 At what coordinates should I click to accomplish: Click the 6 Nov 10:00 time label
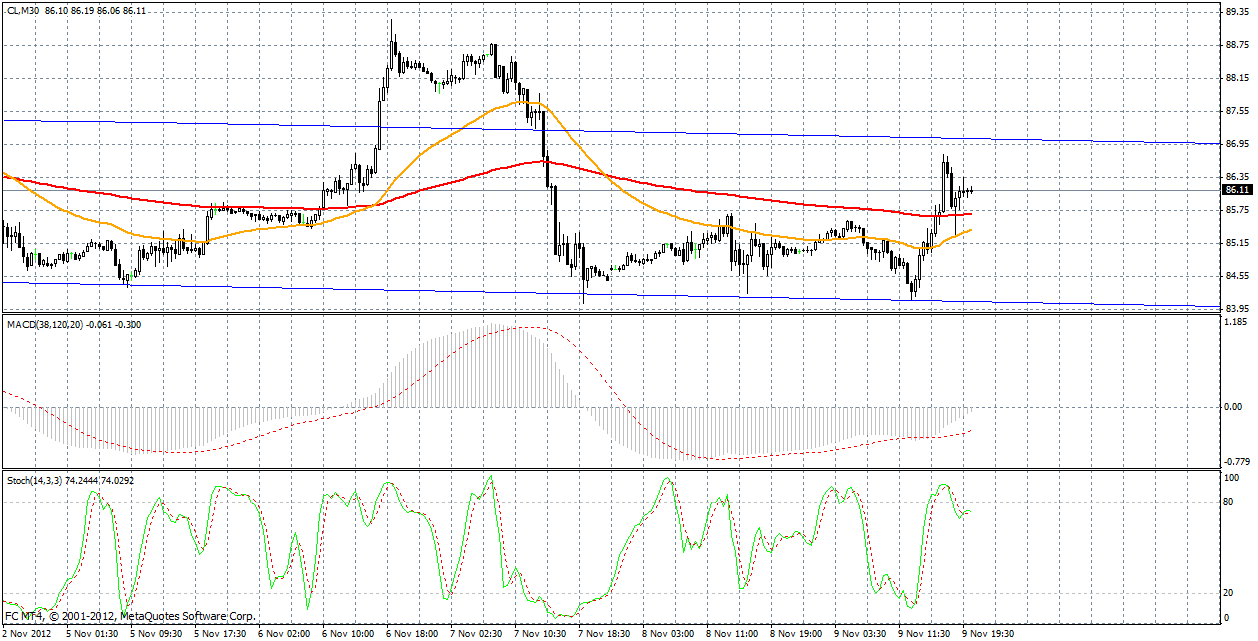347,634
